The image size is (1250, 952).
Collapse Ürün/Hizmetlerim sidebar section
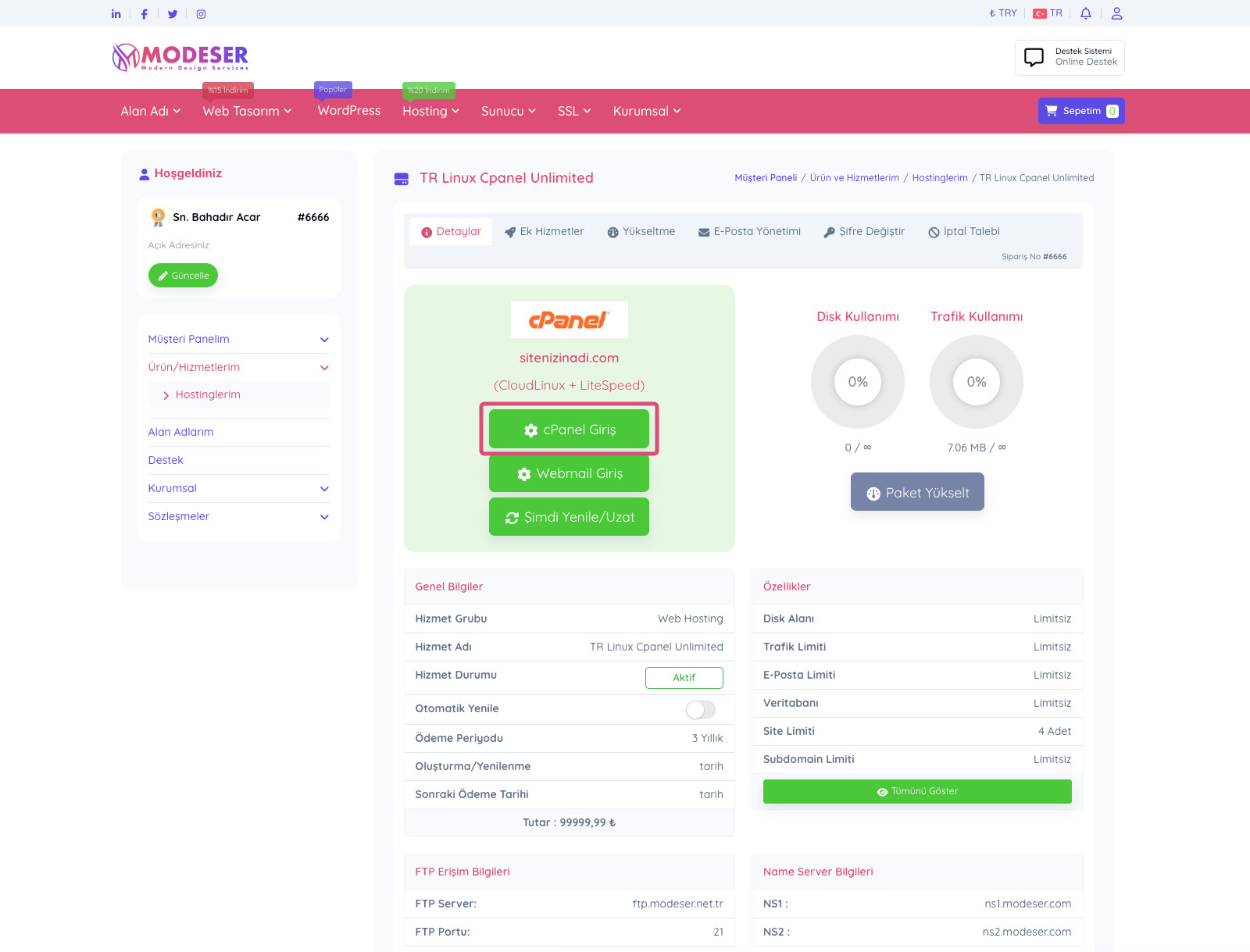(x=239, y=367)
